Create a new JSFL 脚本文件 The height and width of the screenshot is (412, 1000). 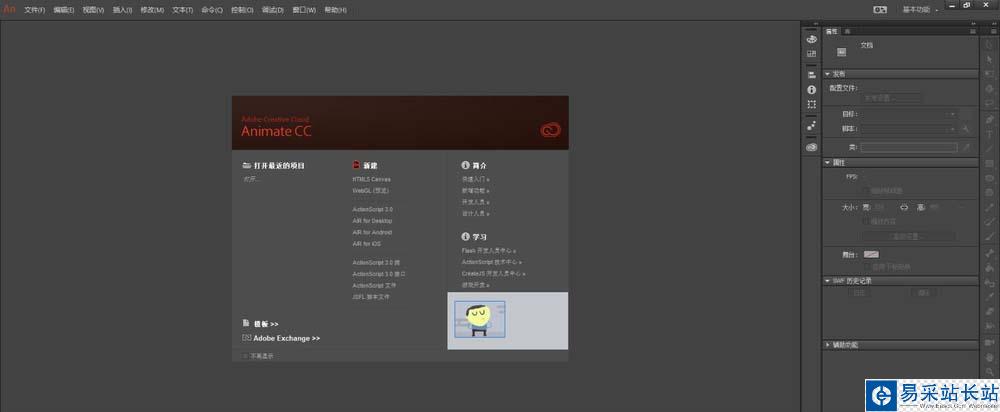click(x=371, y=297)
